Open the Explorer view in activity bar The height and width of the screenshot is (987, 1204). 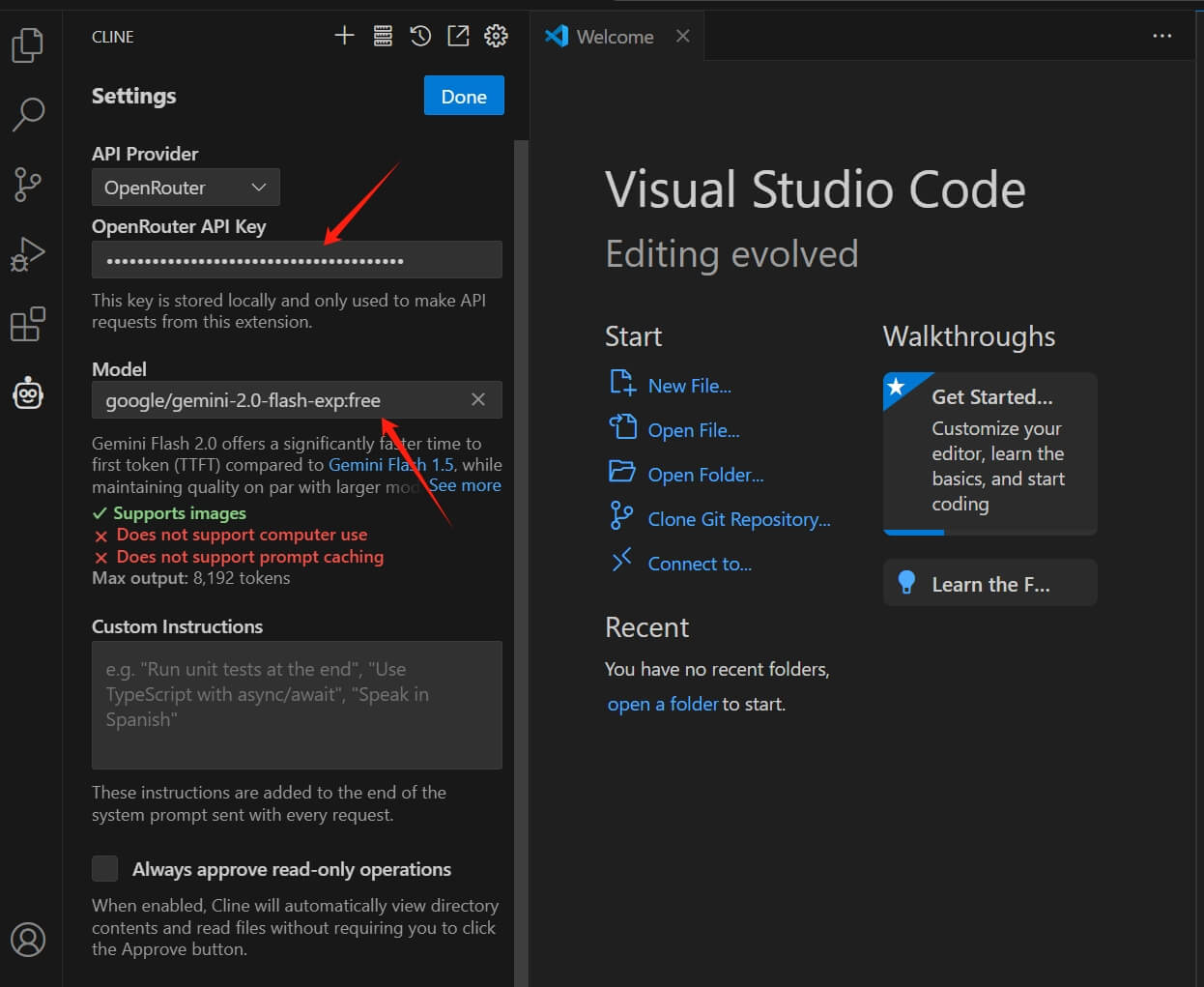click(x=28, y=44)
